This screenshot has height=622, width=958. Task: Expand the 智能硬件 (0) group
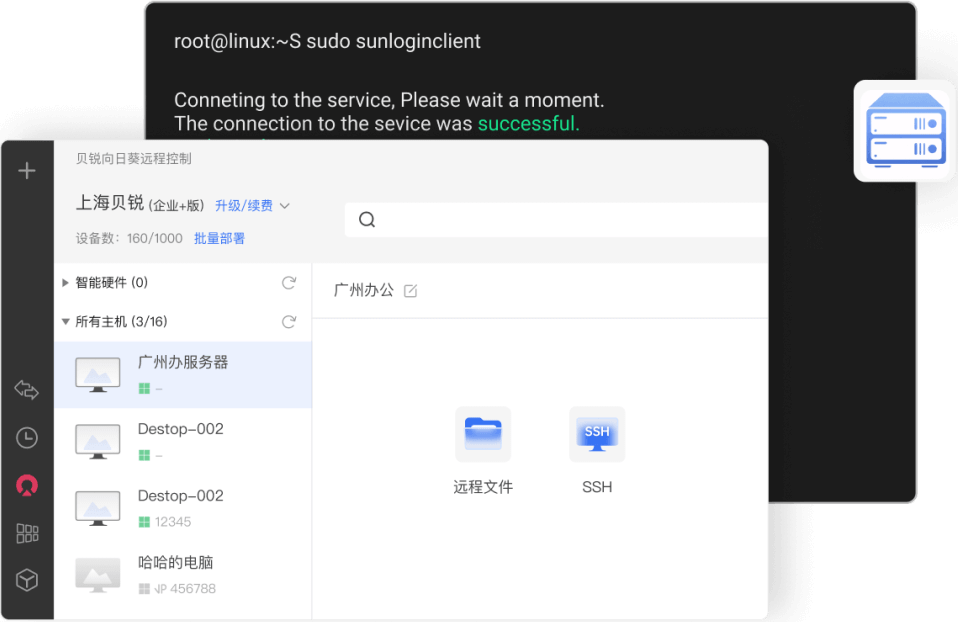click(66, 283)
